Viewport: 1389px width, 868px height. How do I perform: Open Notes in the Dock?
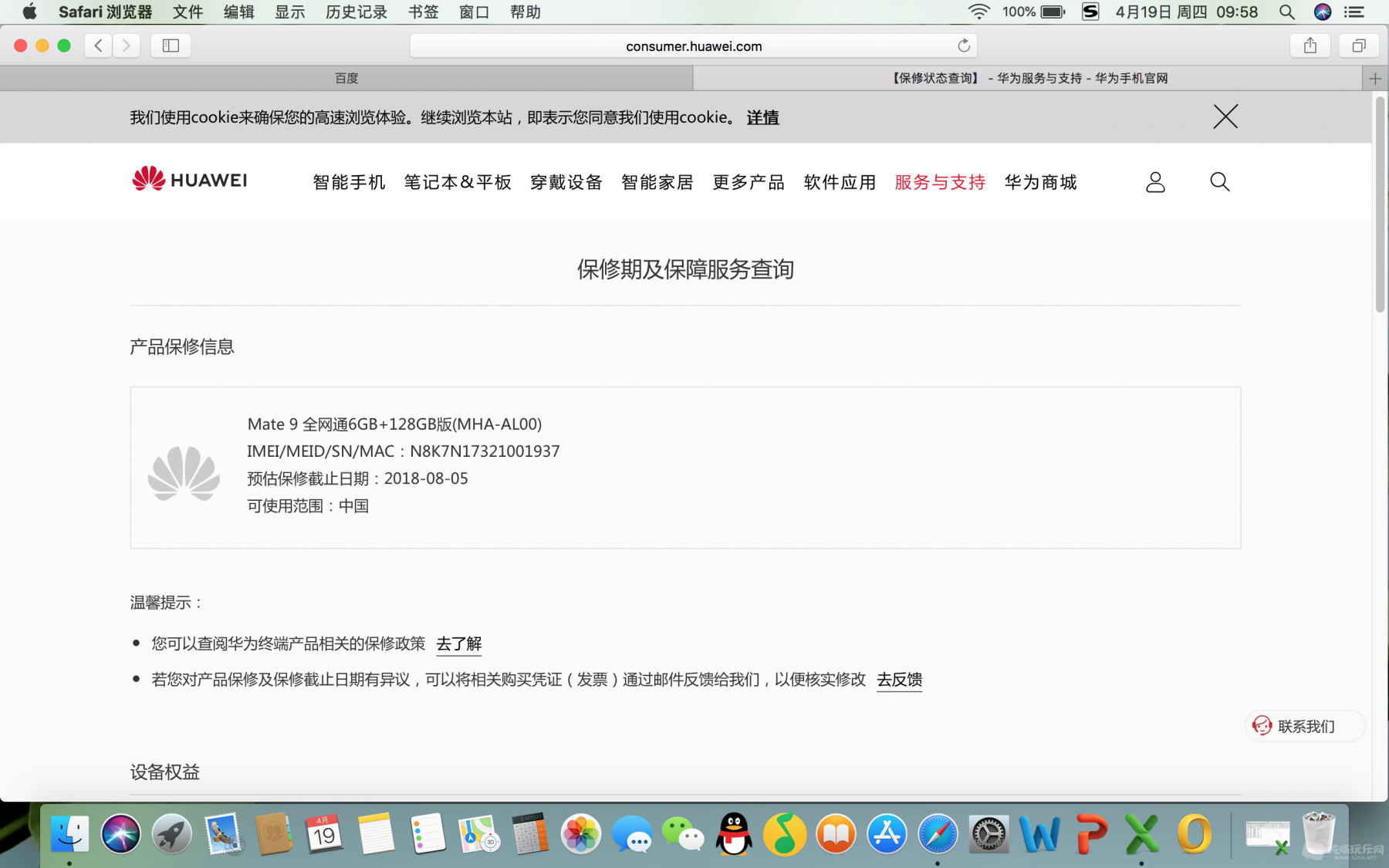(377, 834)
